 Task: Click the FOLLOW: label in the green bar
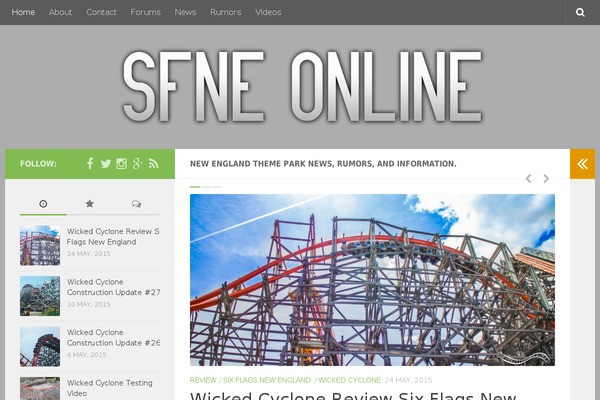point(38,164)
